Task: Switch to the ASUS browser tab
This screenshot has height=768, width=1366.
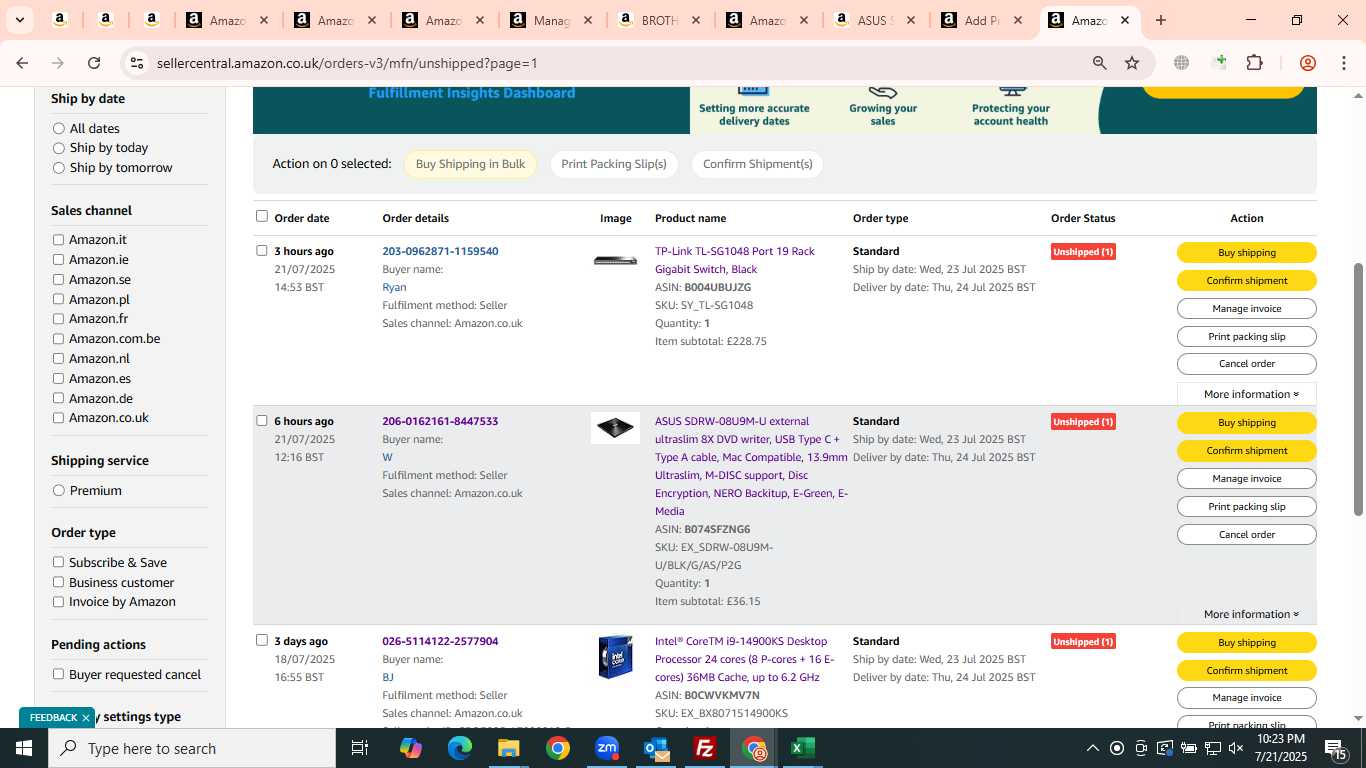Action: pos(874,20)
